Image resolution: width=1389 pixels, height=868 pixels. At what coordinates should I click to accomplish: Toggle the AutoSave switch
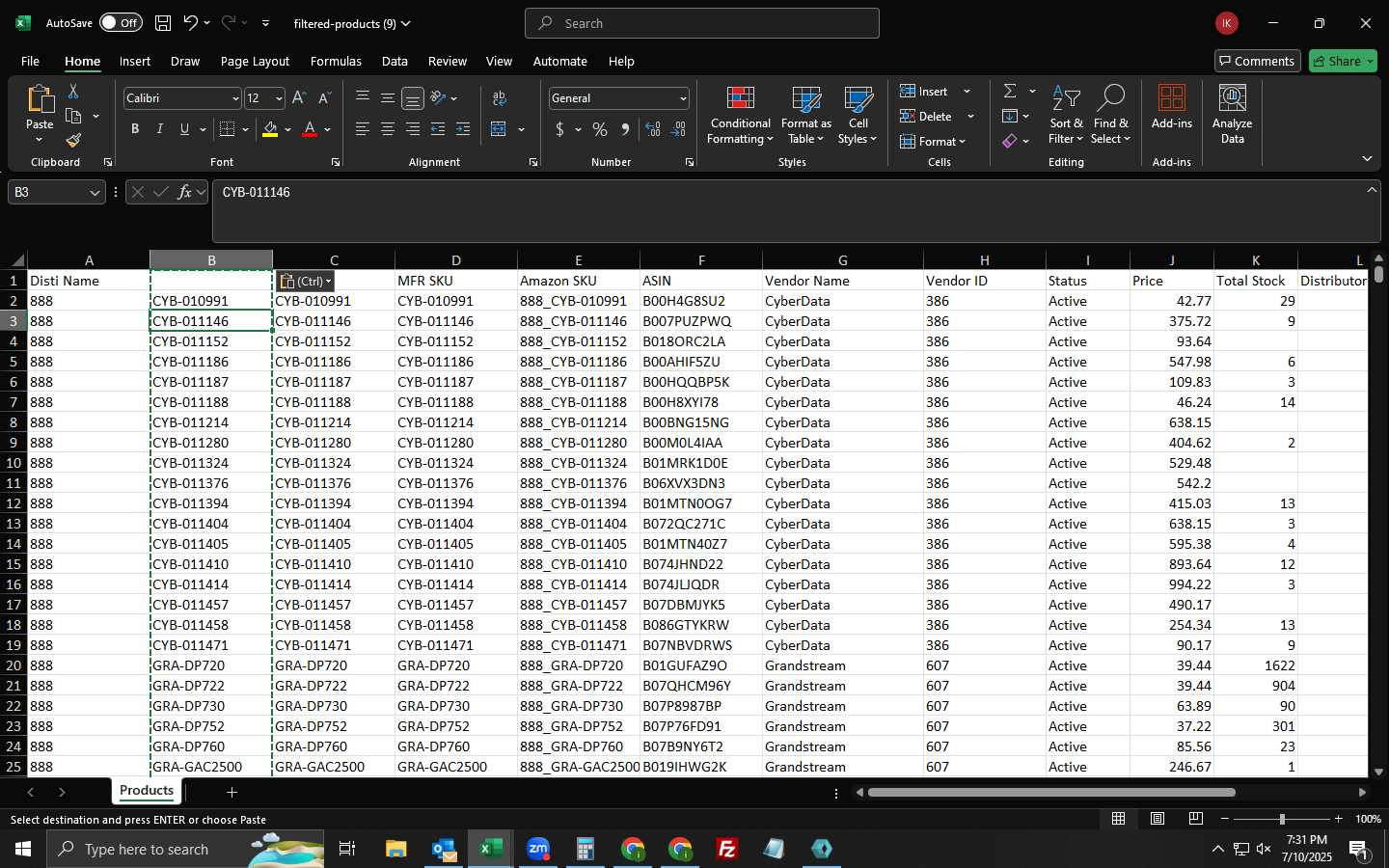pos(121,23)
